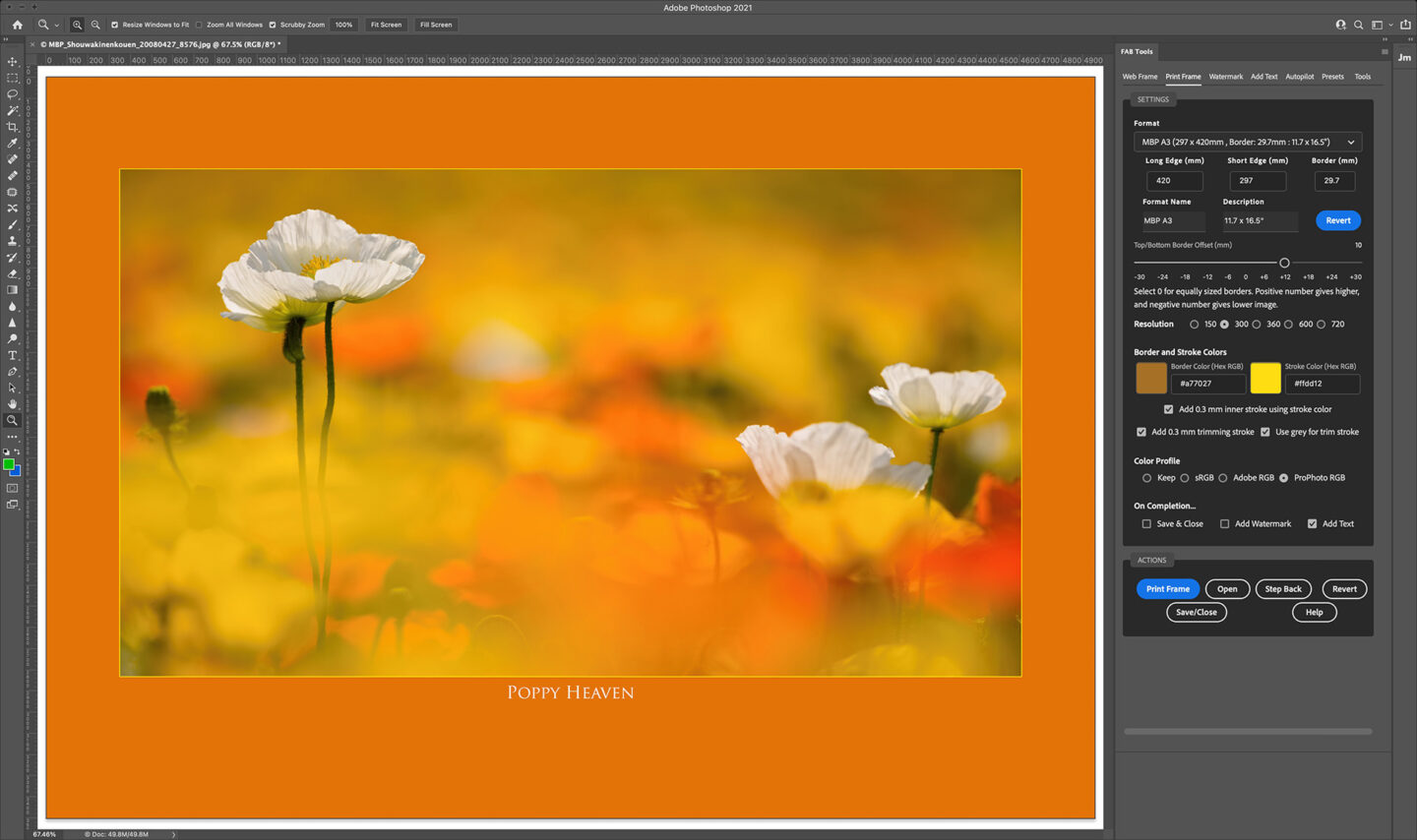Open the FAB Tools panel menu
The height and width of the screenshot is (840, 1417).
click(1385, 52)
